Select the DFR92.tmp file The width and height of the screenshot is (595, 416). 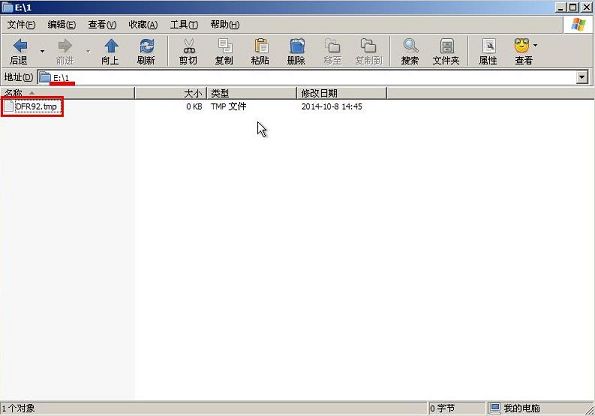pos(32,107)
